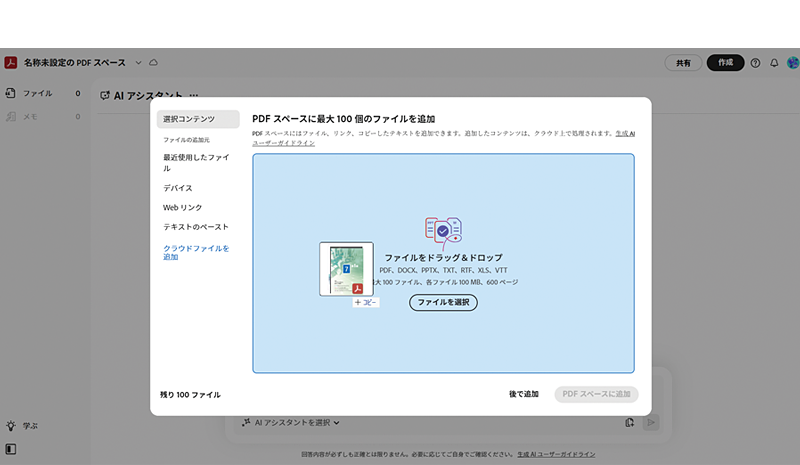Choose Web リンク as file source

[183, 207]
